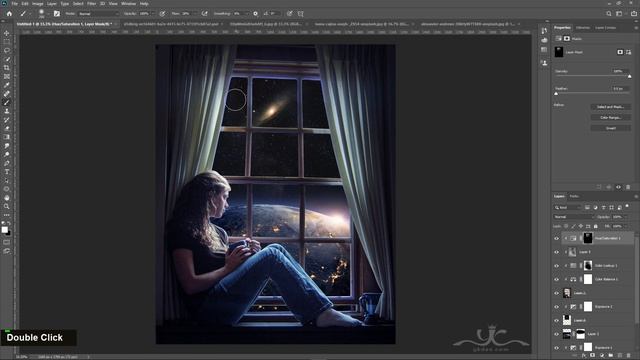The image size is (640, 360).
Task: Filter layers by type layers icon
Action: [603, 207]
